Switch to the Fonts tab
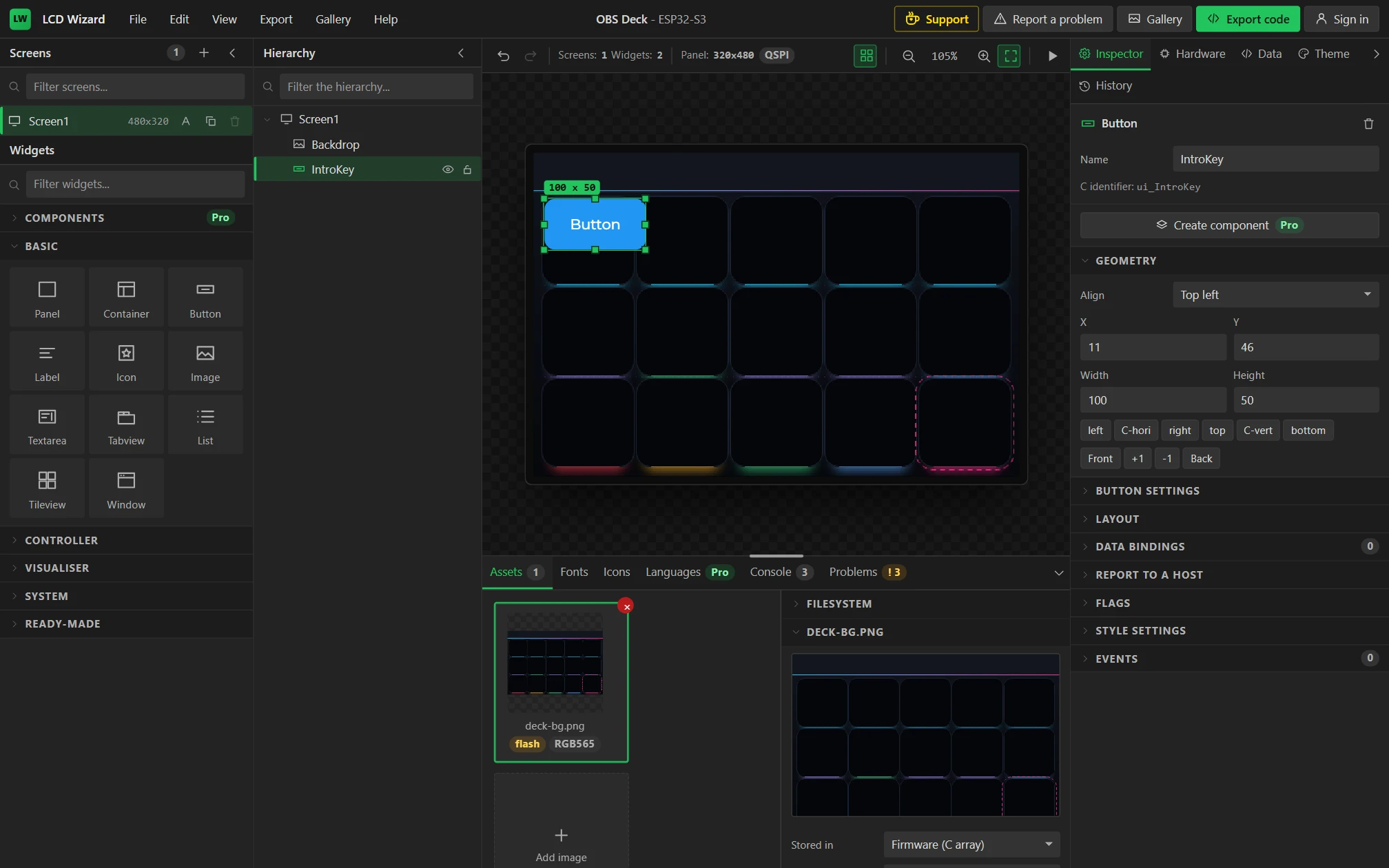 click(x=574, y=572)
